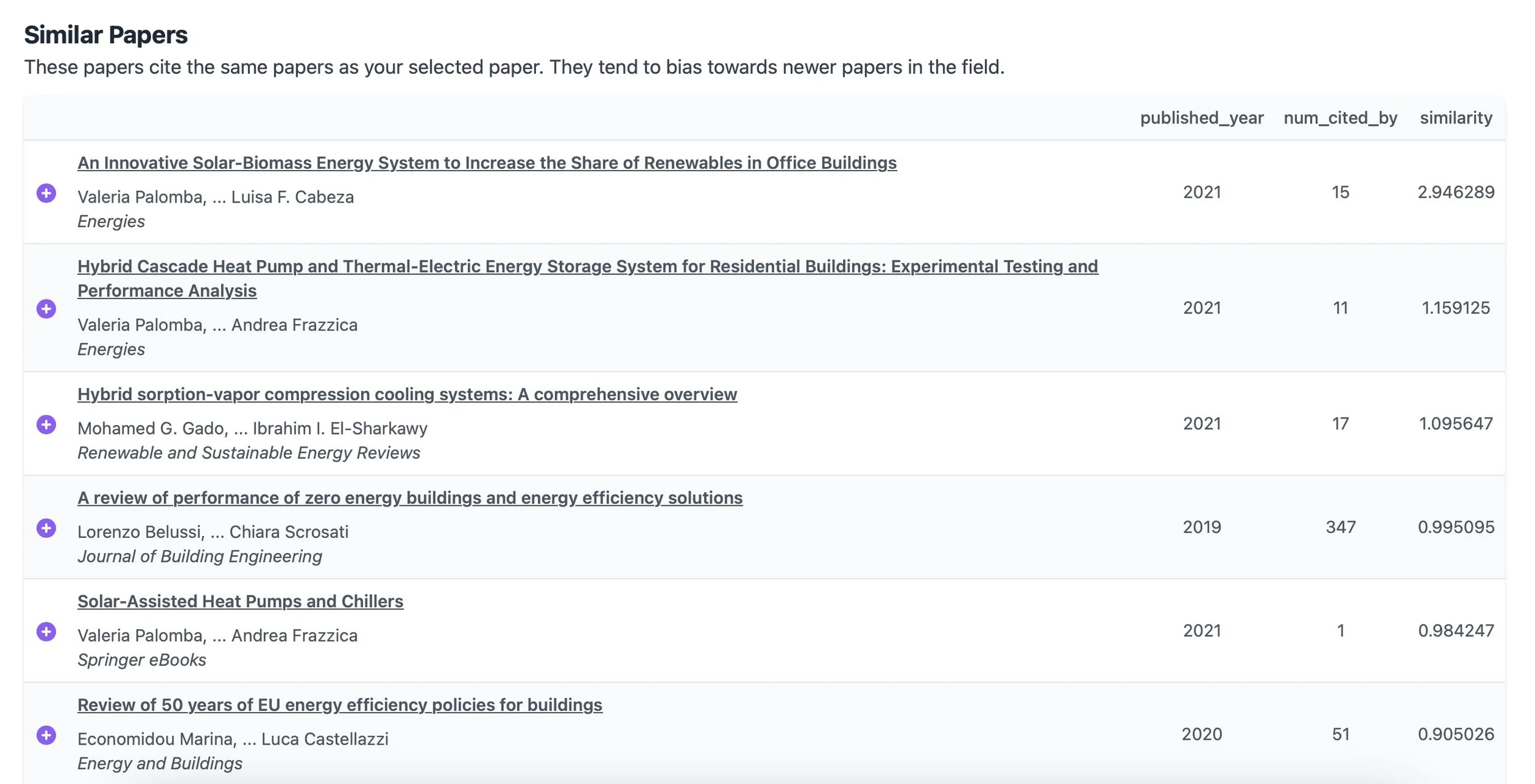Click the citation count 15
Image resolution: width=1535 pixels, height=784 pixels.
[x=1340, y=192]
